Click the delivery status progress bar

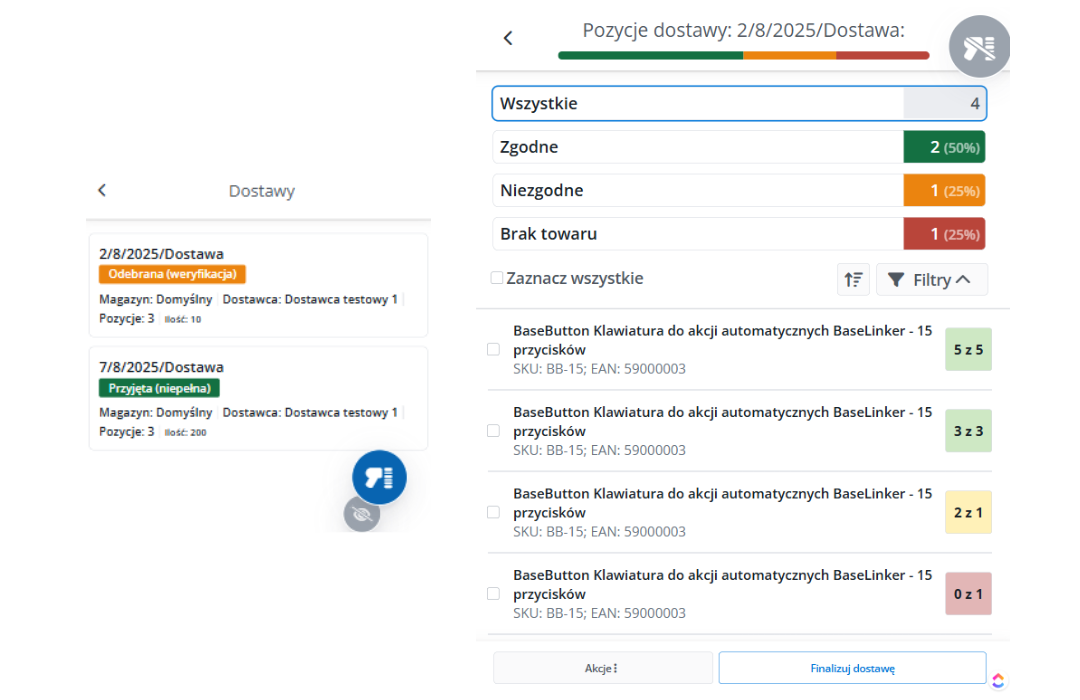[743, 55]
